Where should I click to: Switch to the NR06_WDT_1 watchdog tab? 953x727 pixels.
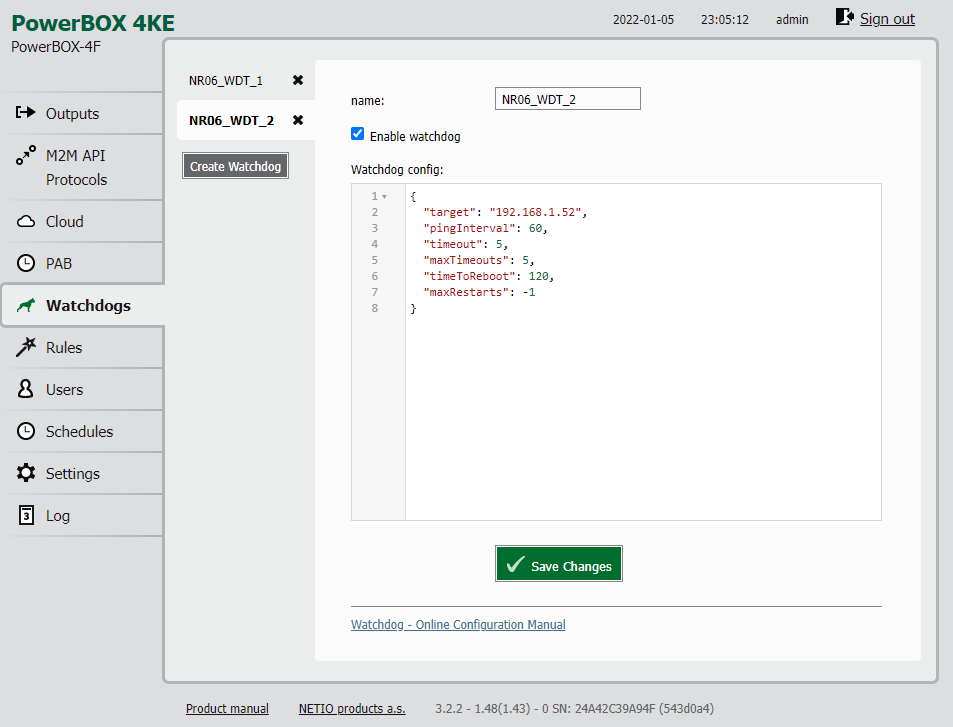point(226,80)
